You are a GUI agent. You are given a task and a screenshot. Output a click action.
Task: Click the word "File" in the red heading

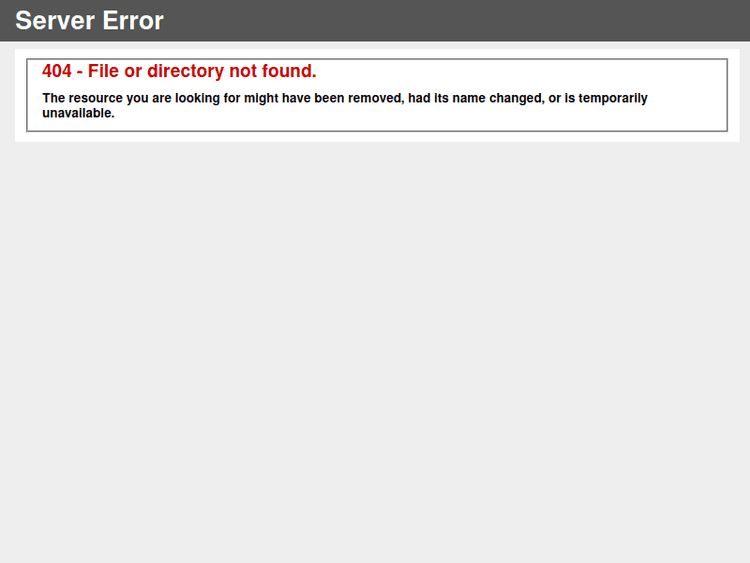coord(103,71)
